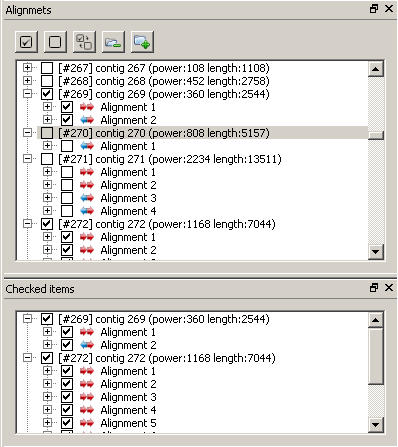Click red arrows icon of contig 272 Alignment 1 in Alignmets
398x447 pixels.
tap(87, 237)
